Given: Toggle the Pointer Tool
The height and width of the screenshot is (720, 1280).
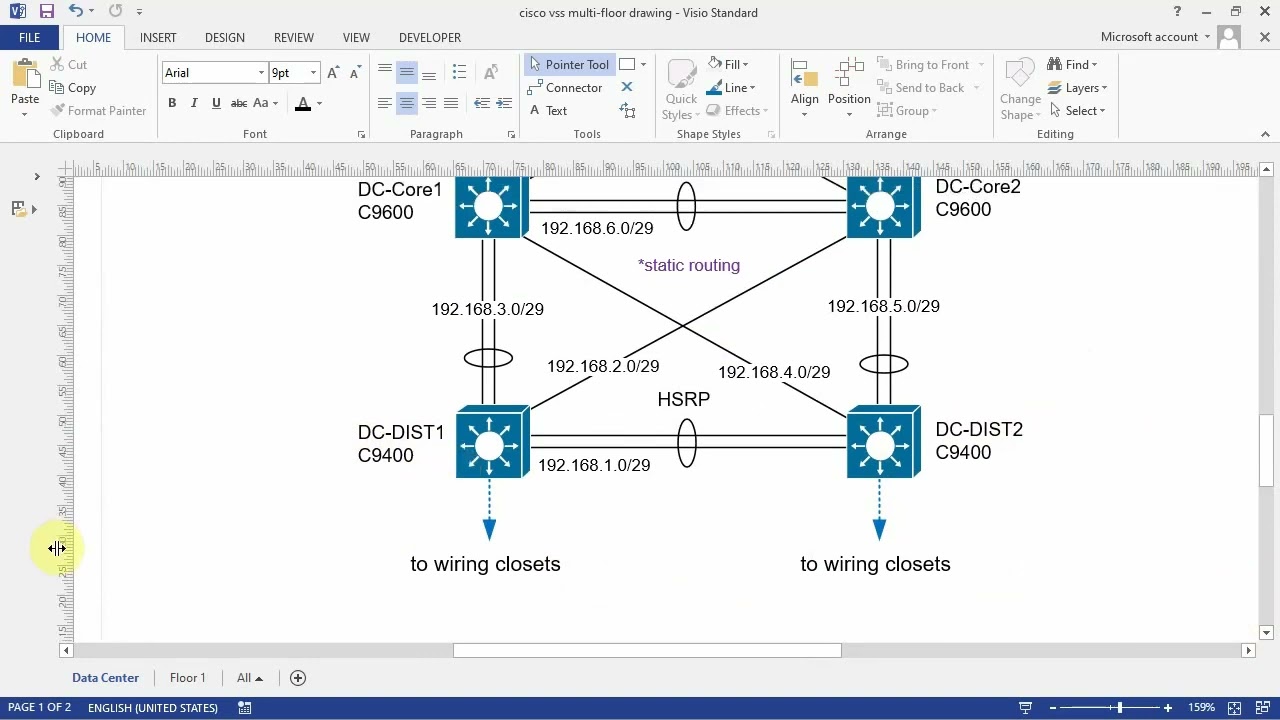Looking at the screenshot, I should click(x=568, y=64).
